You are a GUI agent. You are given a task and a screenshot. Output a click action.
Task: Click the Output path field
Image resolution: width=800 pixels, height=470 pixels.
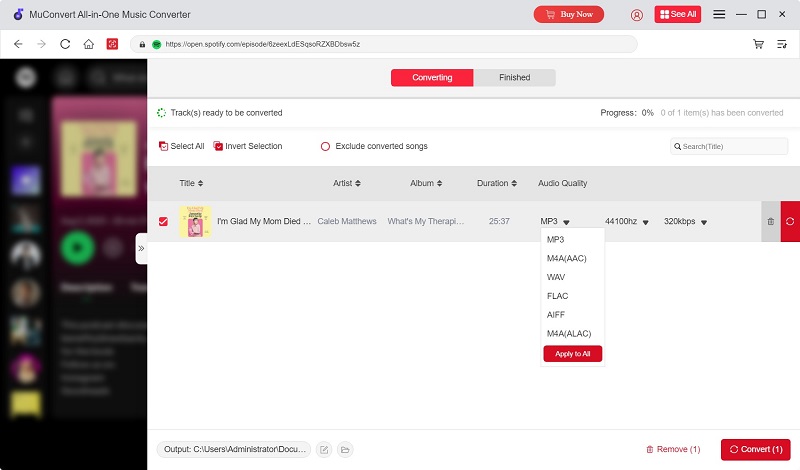(x=234, y=450)
